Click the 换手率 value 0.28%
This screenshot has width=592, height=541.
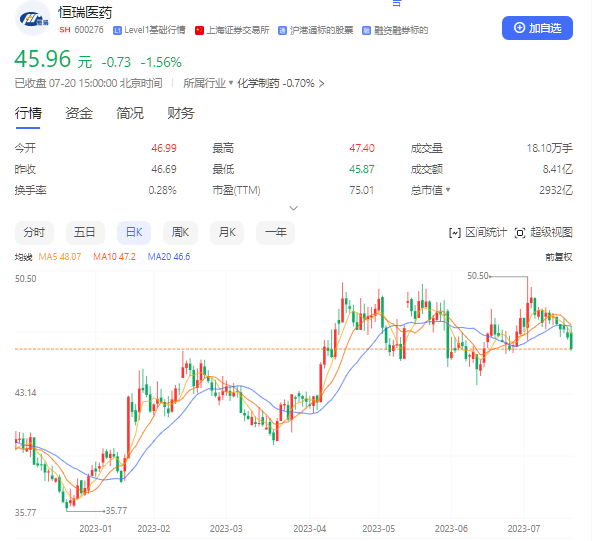pos(162,190)
